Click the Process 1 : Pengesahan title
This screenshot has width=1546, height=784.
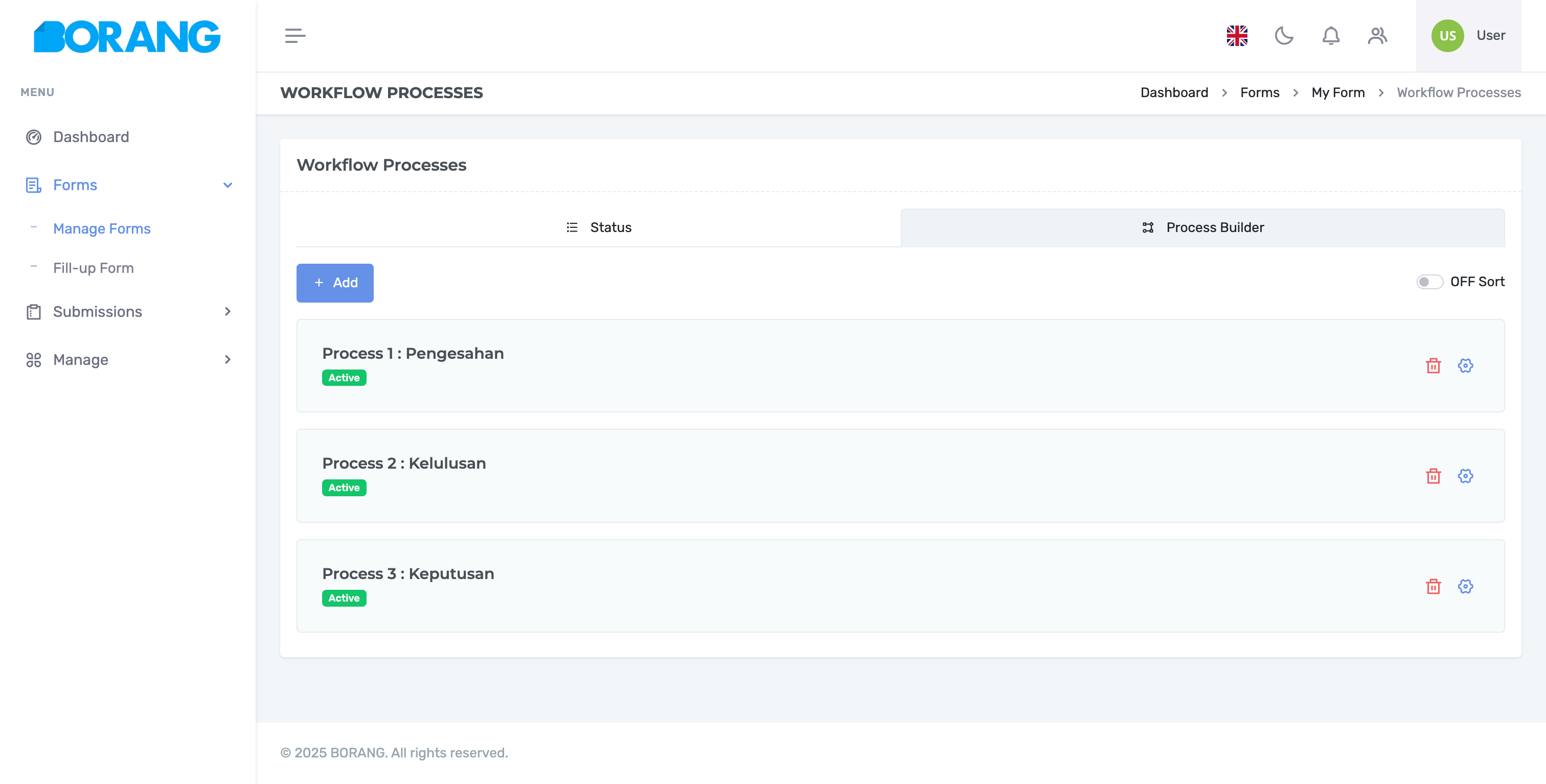412,353
